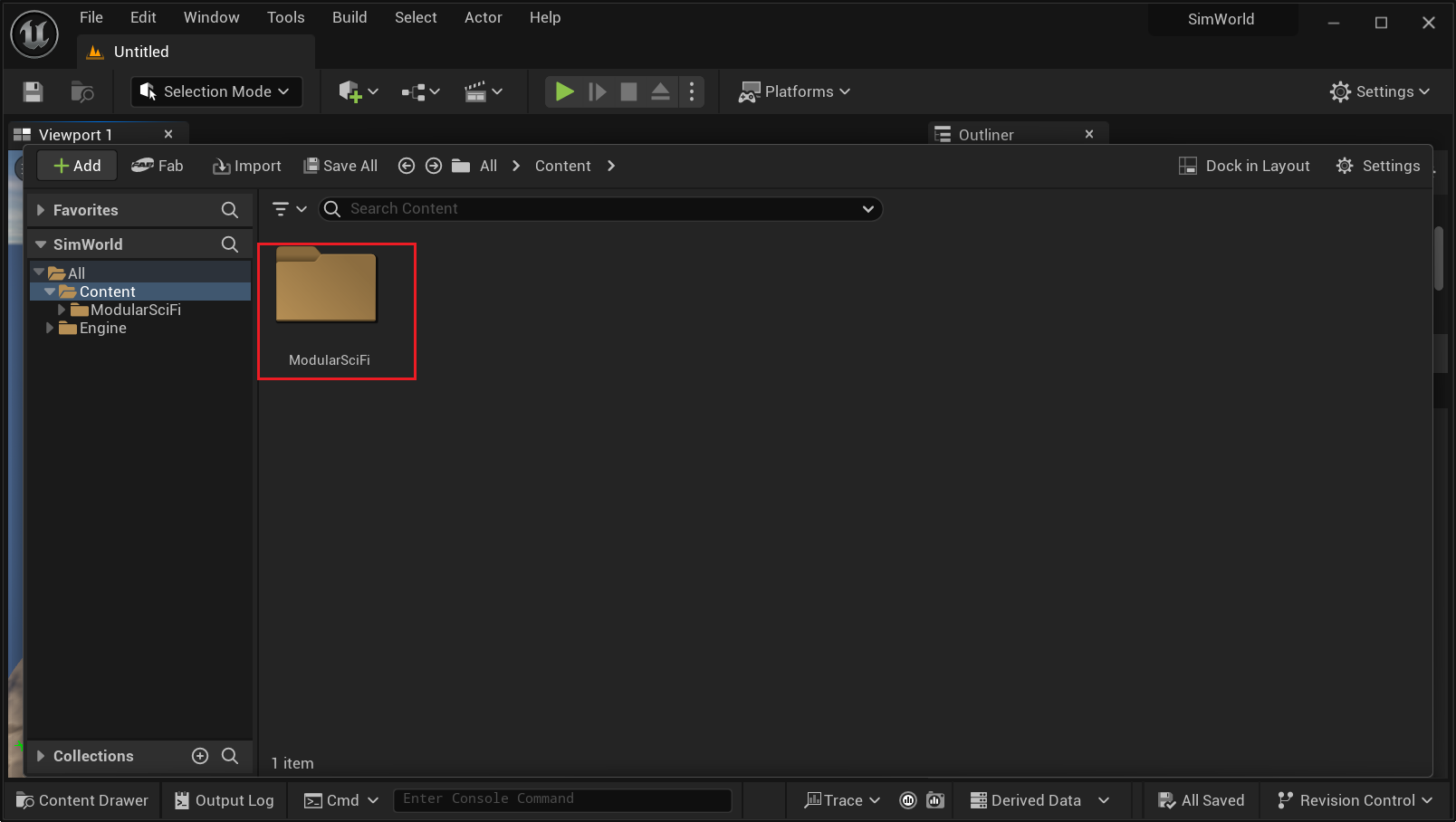The image size is (1456, 822).
Task: Click the Save All button
Action: click(x=340, y=166)
